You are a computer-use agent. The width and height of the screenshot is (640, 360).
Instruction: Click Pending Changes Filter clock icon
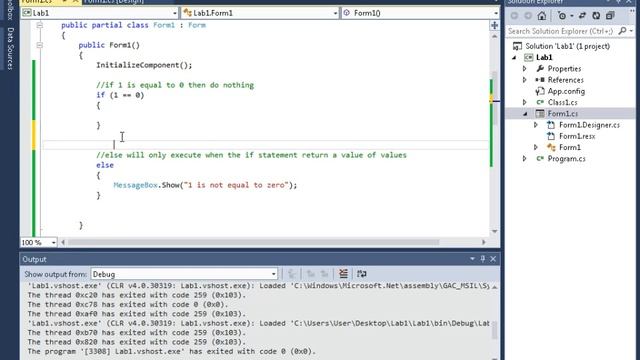click(562, 16)
